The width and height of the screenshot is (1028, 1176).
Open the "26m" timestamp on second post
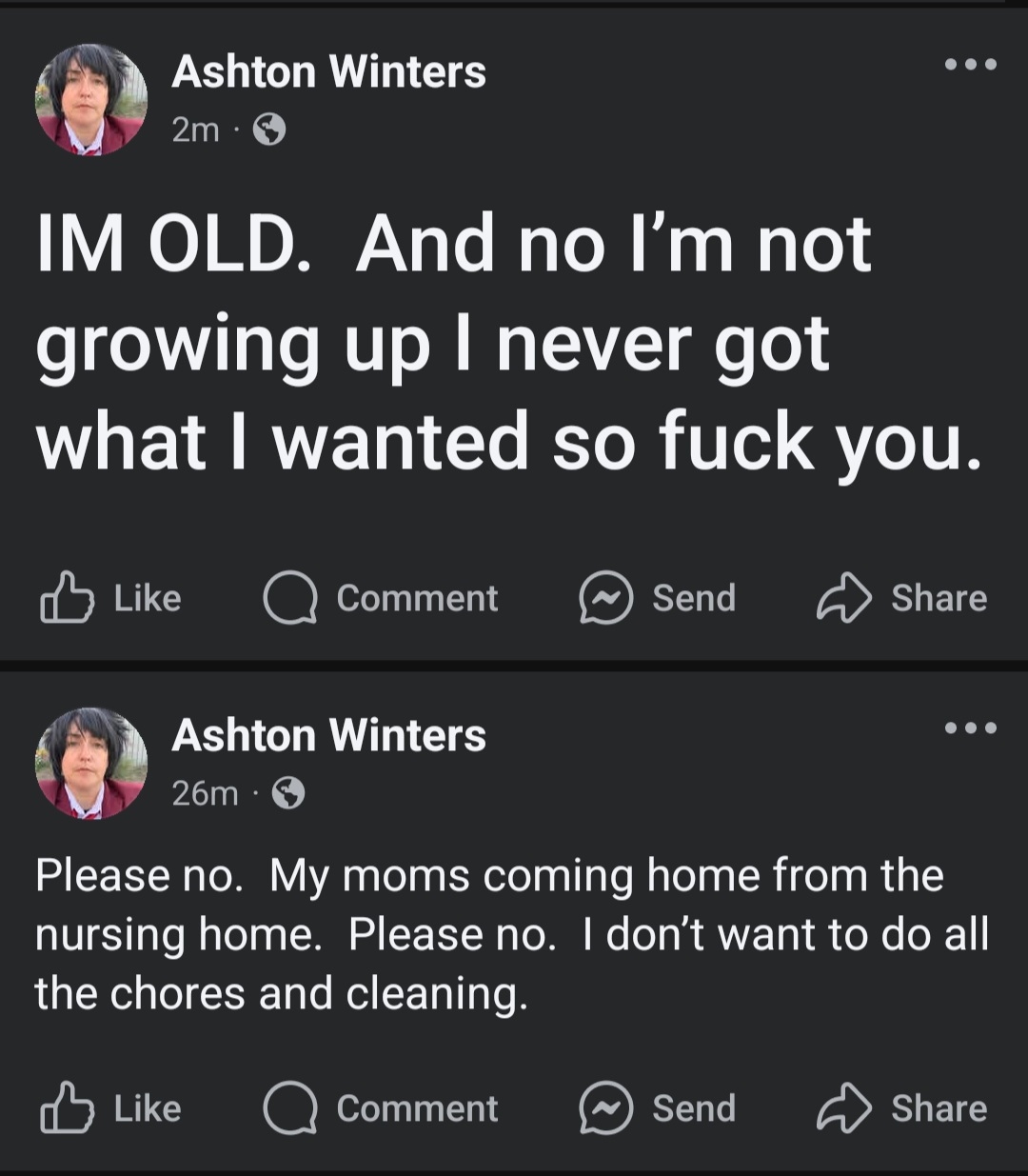[205, 792]
